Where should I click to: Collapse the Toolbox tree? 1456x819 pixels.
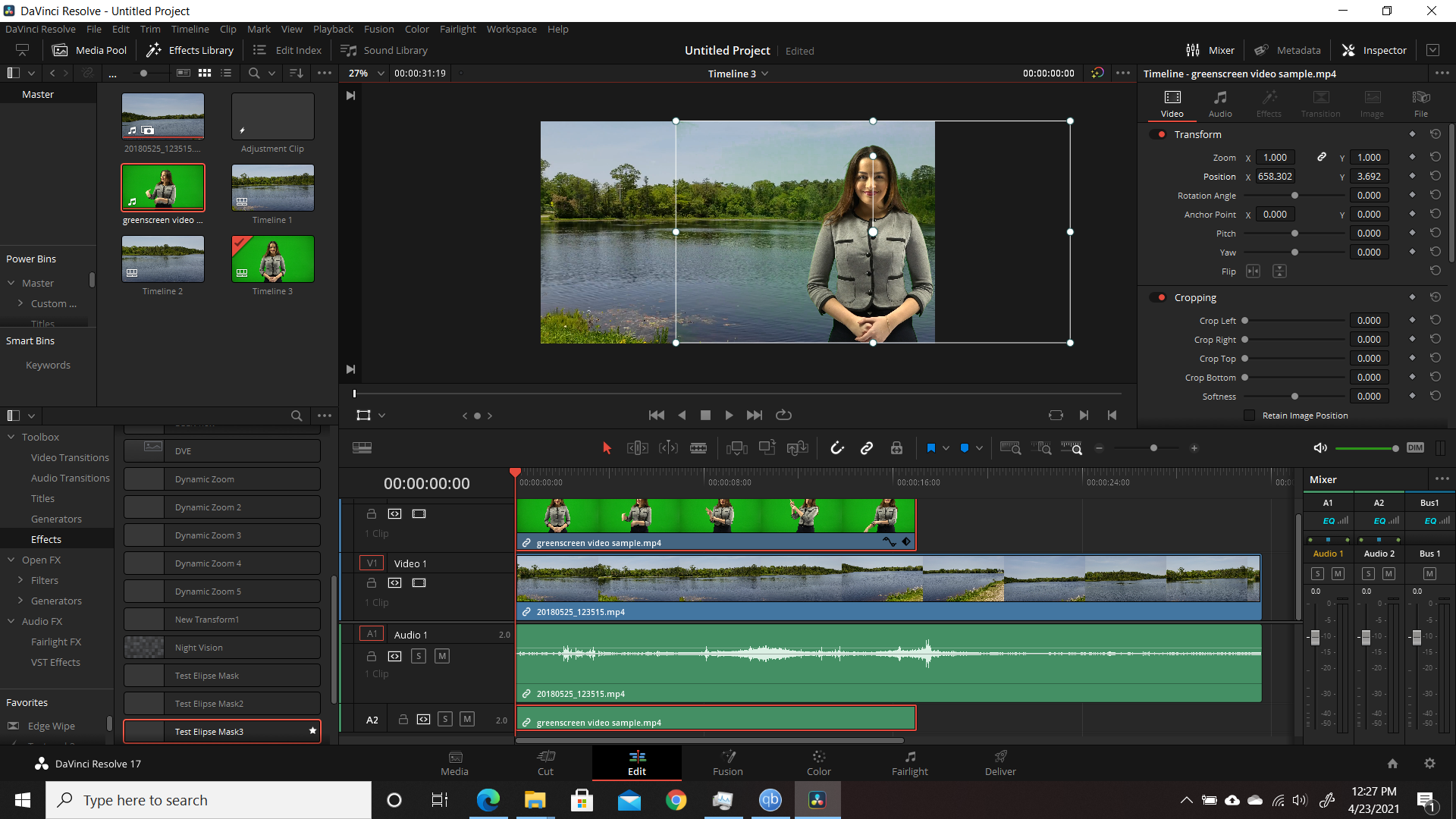11,438
